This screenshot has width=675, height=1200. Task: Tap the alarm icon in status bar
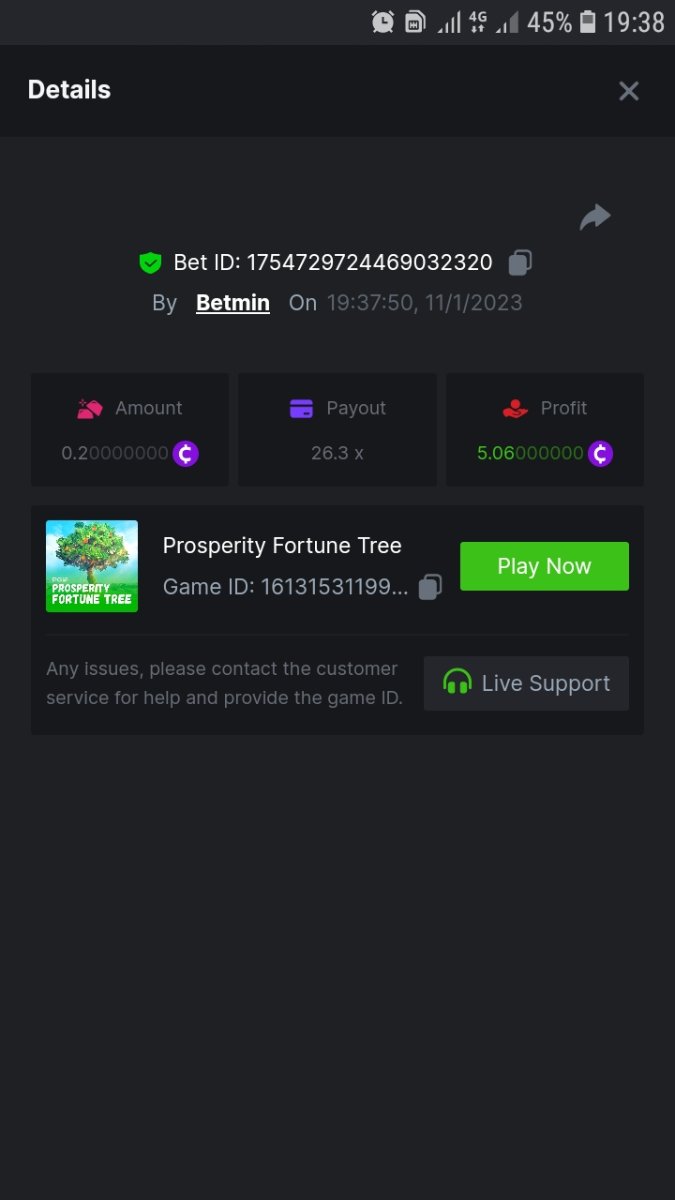382,22
